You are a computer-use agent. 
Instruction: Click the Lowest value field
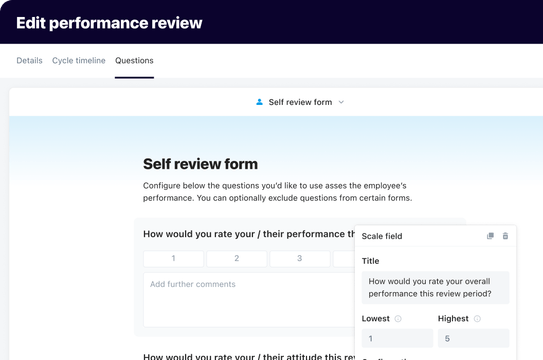click(397, 338)
